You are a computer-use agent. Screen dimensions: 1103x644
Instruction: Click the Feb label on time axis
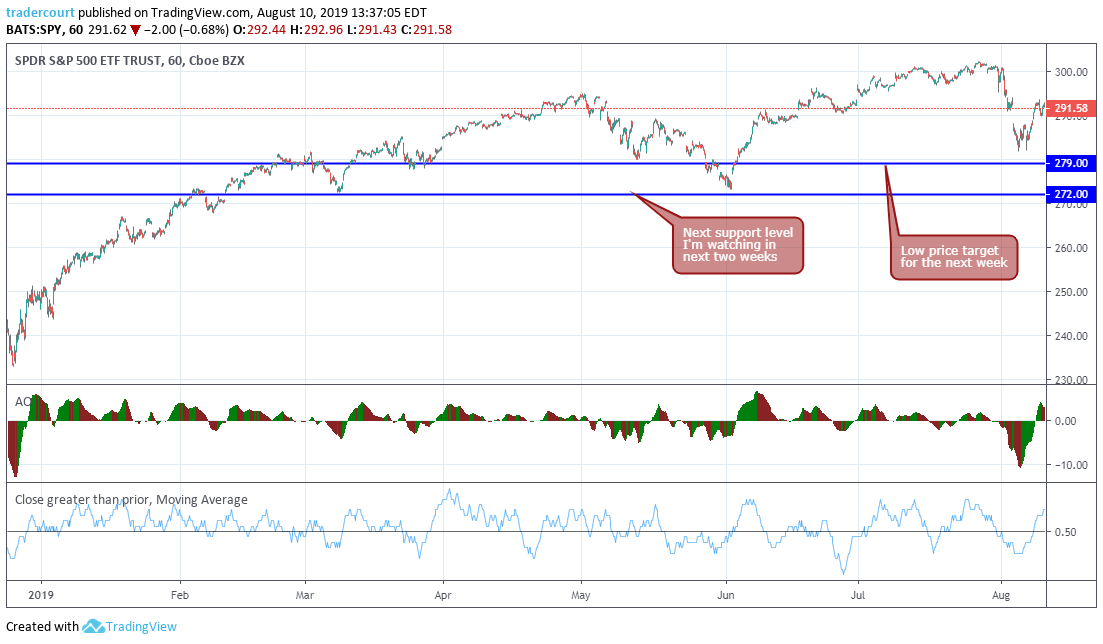pyautogui.click(x=180, y=595)
